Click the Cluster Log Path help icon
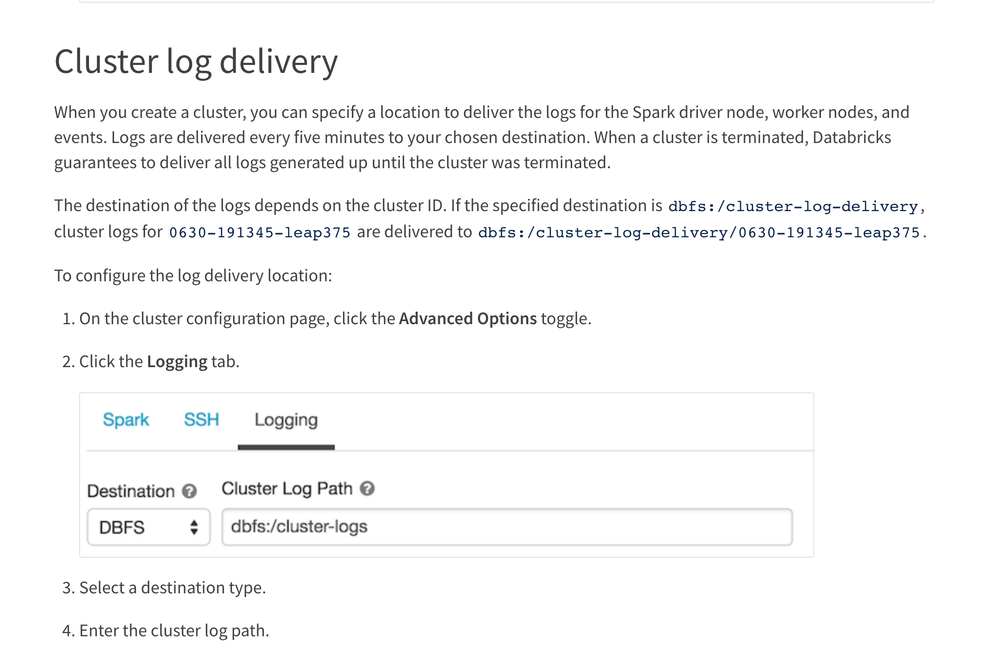Screen dimensions: 998x650 367,489
